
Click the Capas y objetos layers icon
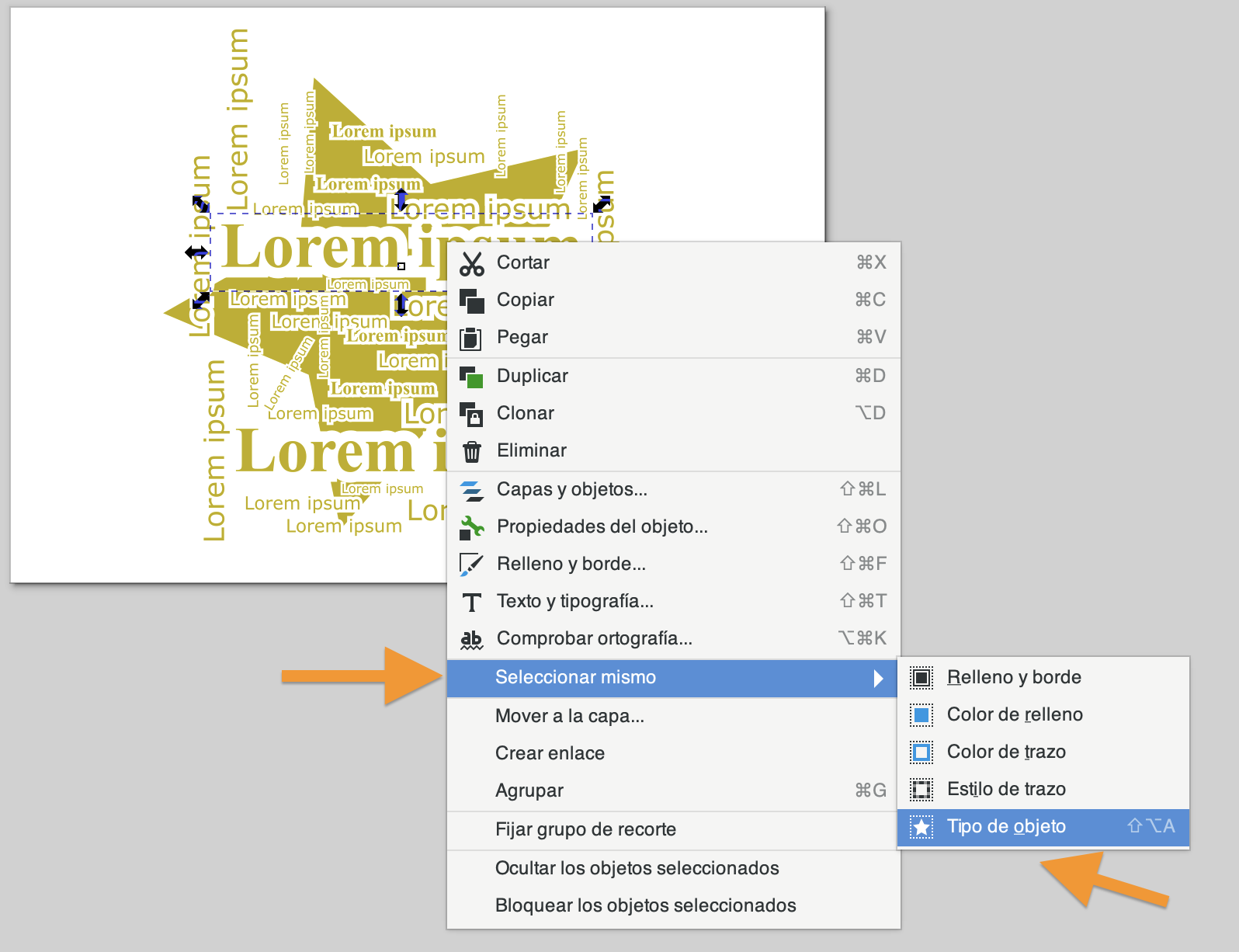(471, 490)
